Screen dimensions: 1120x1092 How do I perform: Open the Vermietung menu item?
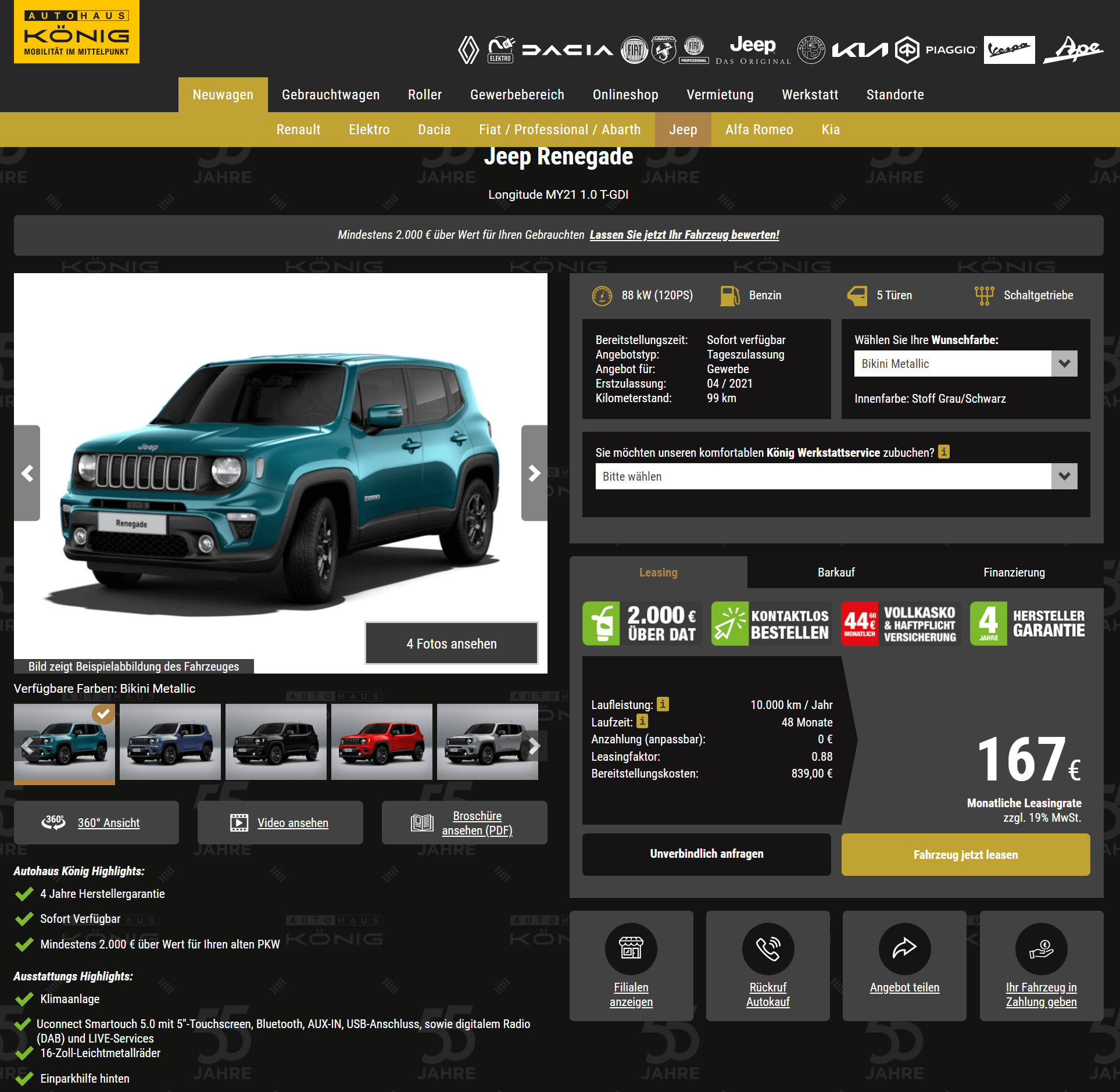(x=720, y=95)
